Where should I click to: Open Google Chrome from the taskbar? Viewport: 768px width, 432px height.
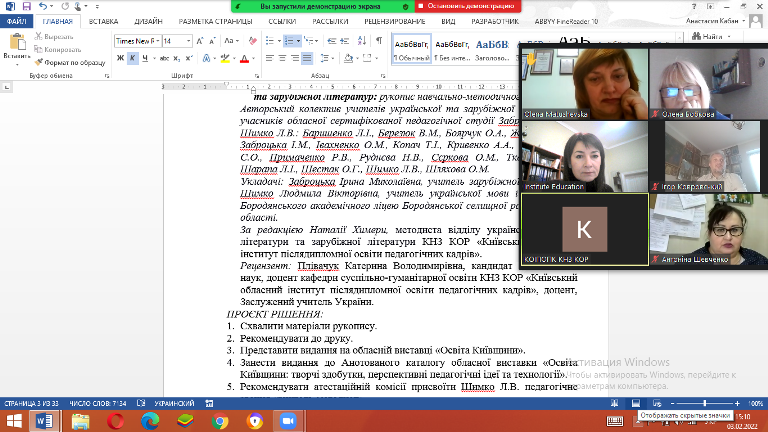click(220, 421)
